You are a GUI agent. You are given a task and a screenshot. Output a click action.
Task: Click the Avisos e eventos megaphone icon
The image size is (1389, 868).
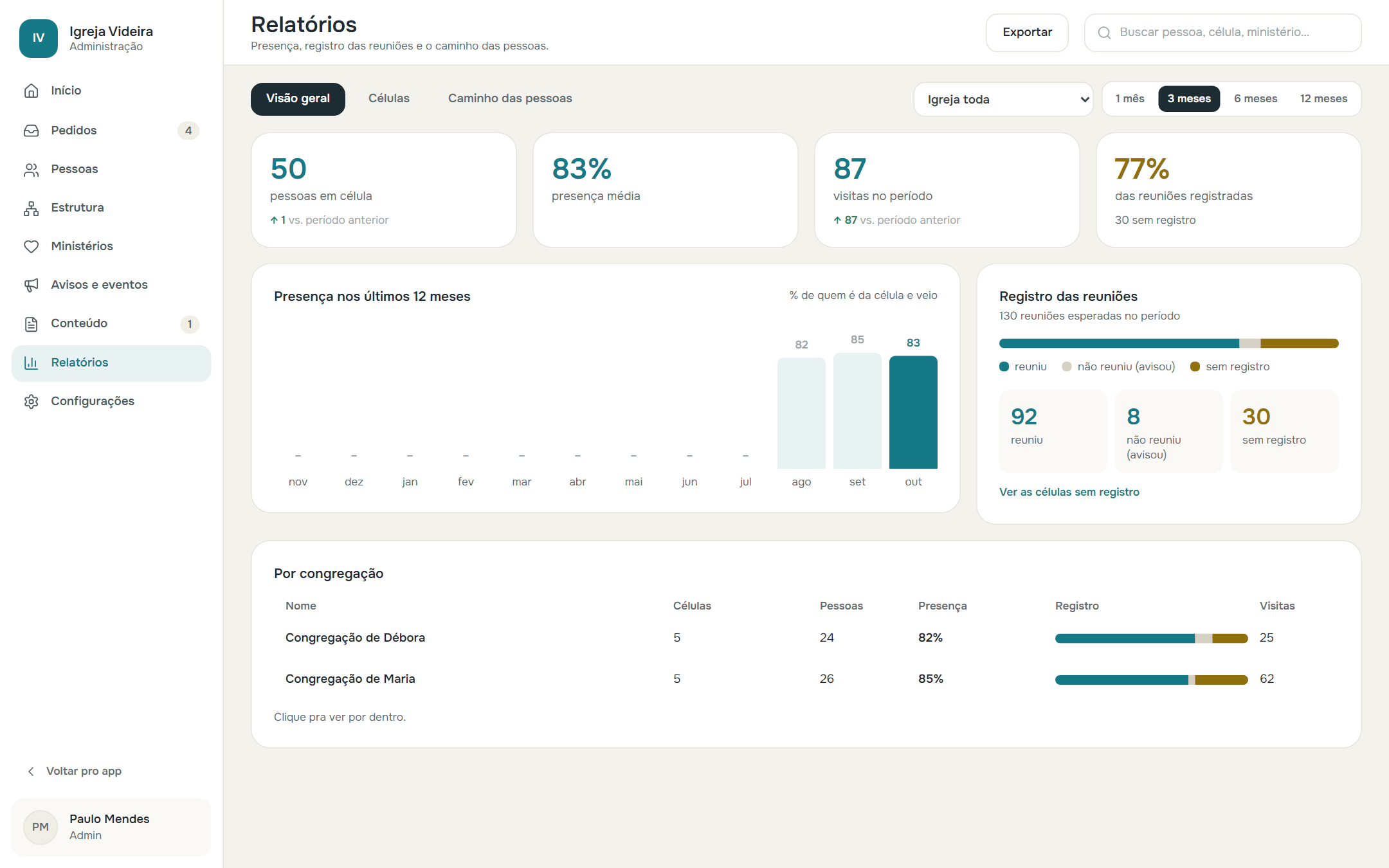coord(31,285)
